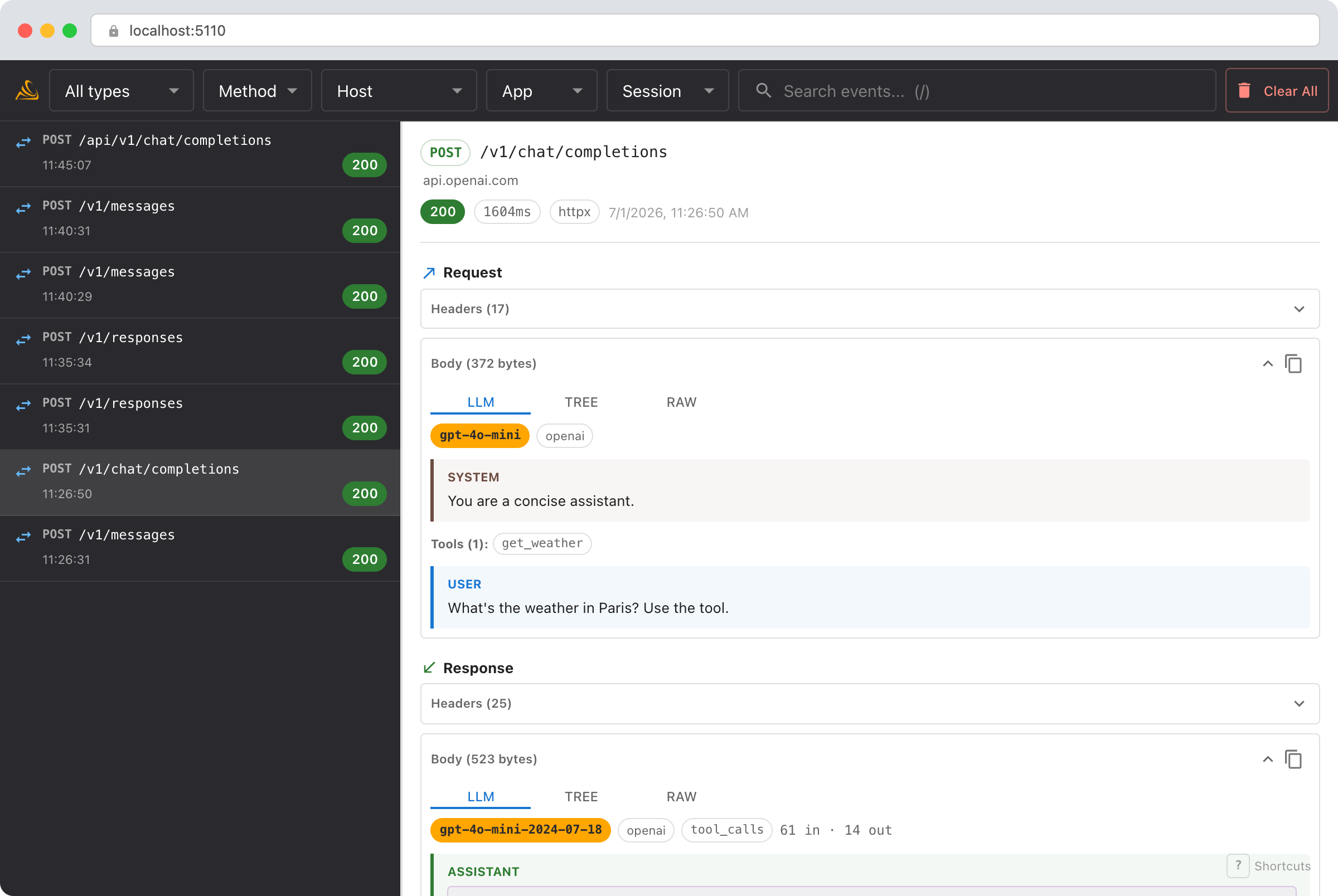Click the Request outgoing arrow icon

pyautogui.click(x=429, y=272)
